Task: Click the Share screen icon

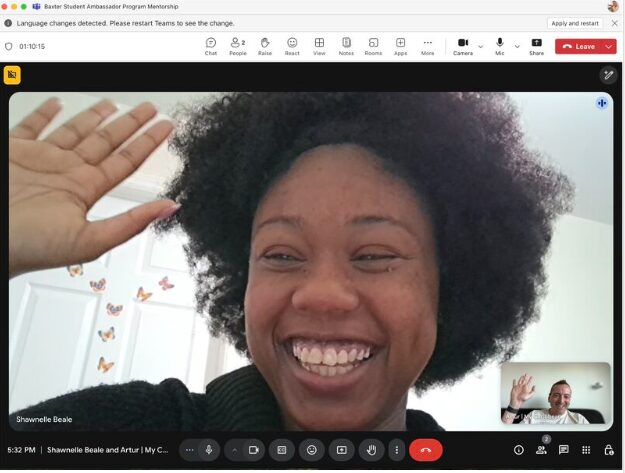Action: coord(536,46)
